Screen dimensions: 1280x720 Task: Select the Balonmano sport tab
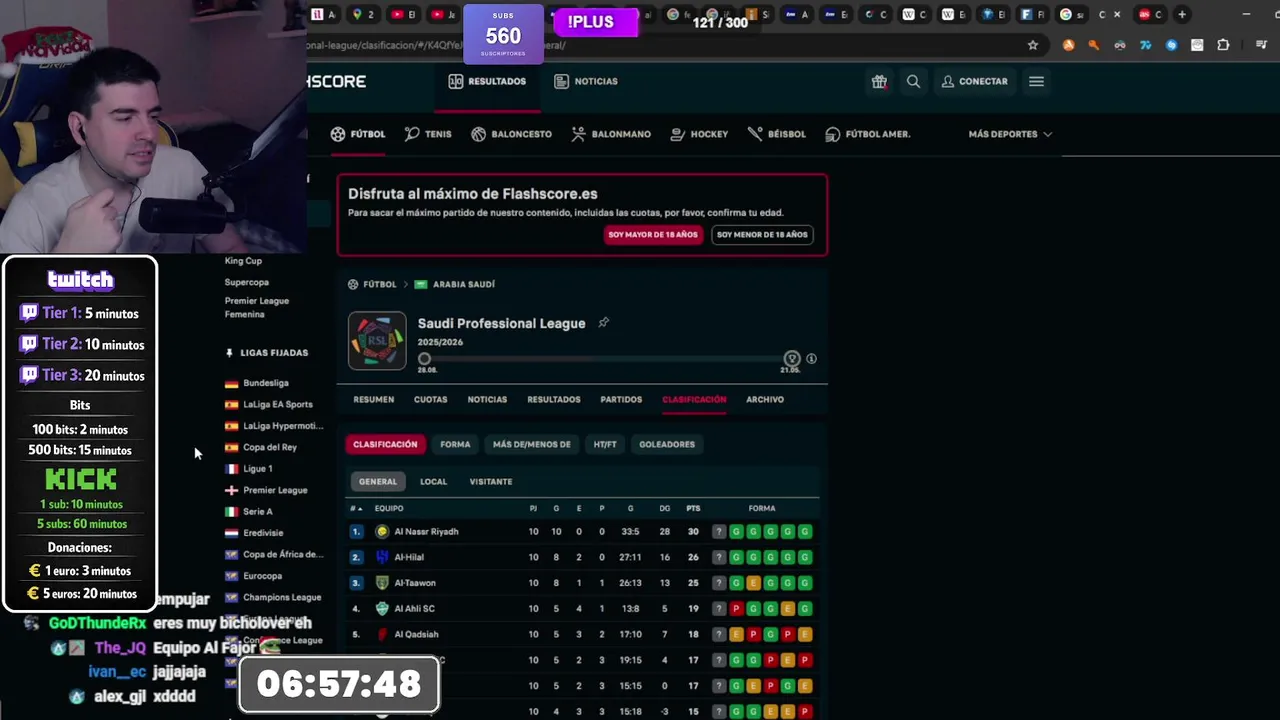(611, 134)
